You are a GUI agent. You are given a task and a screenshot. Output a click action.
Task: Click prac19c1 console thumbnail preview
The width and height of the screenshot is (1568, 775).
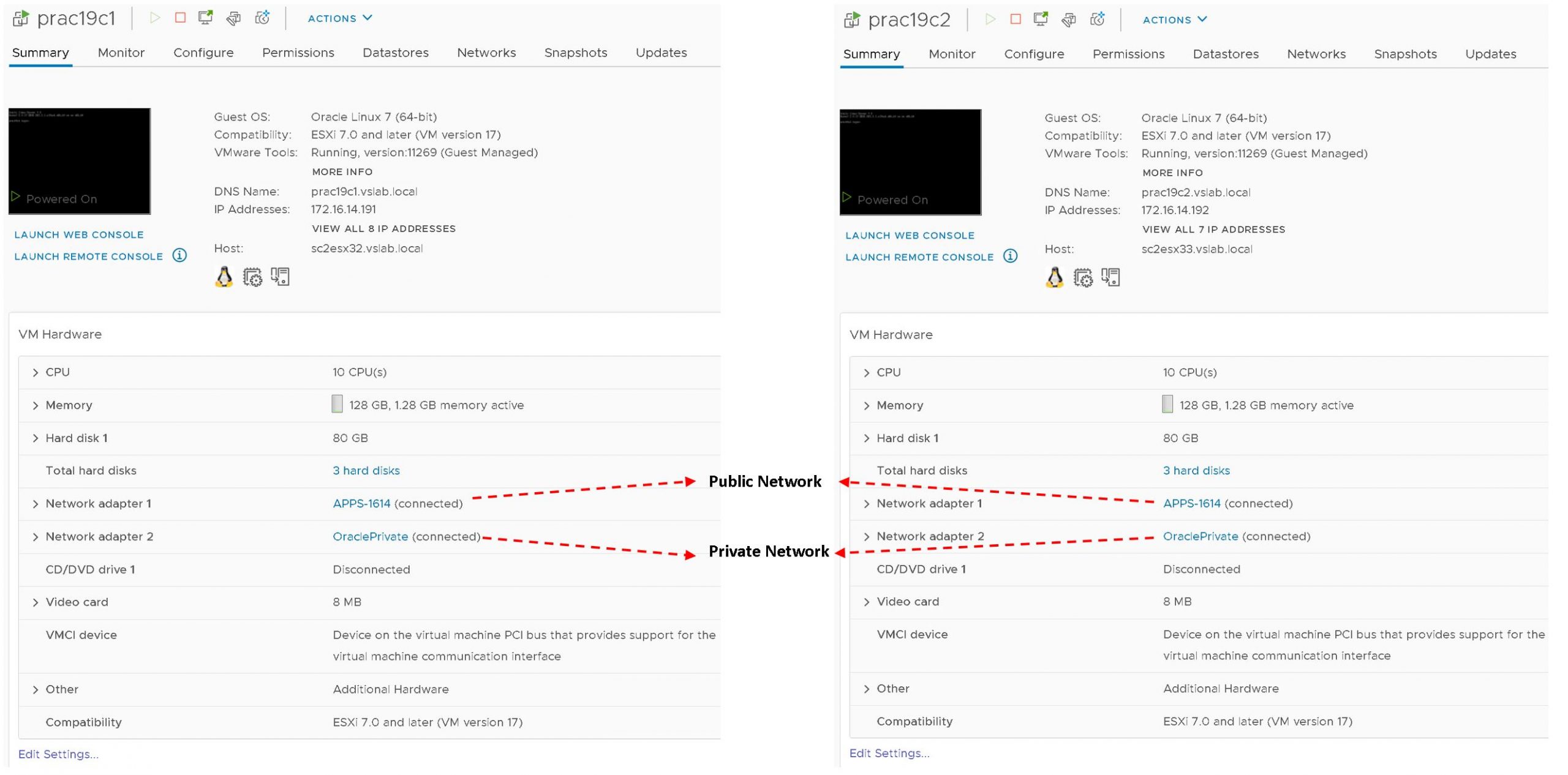tap(80, 160)
